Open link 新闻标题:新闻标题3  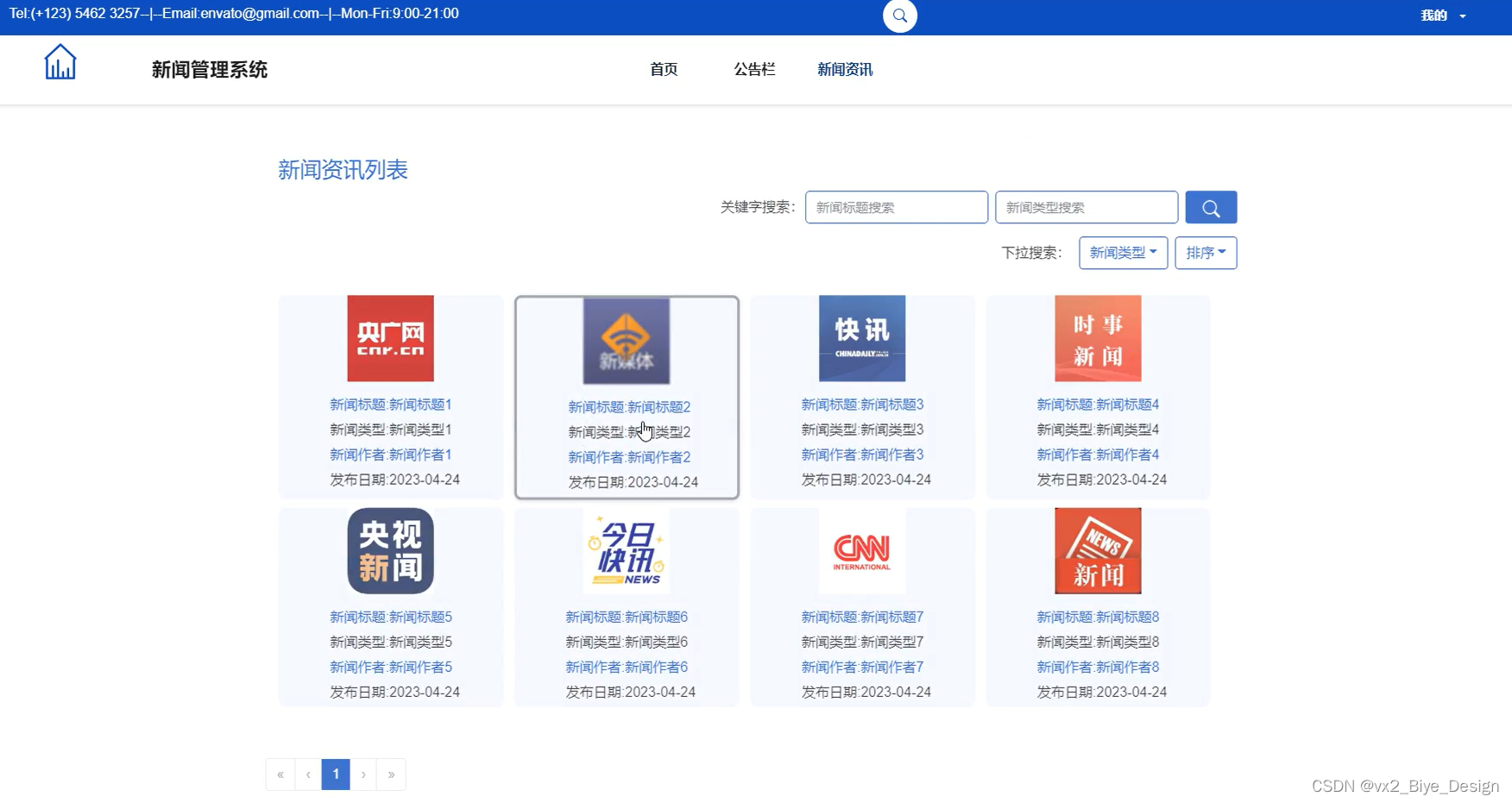862,405
